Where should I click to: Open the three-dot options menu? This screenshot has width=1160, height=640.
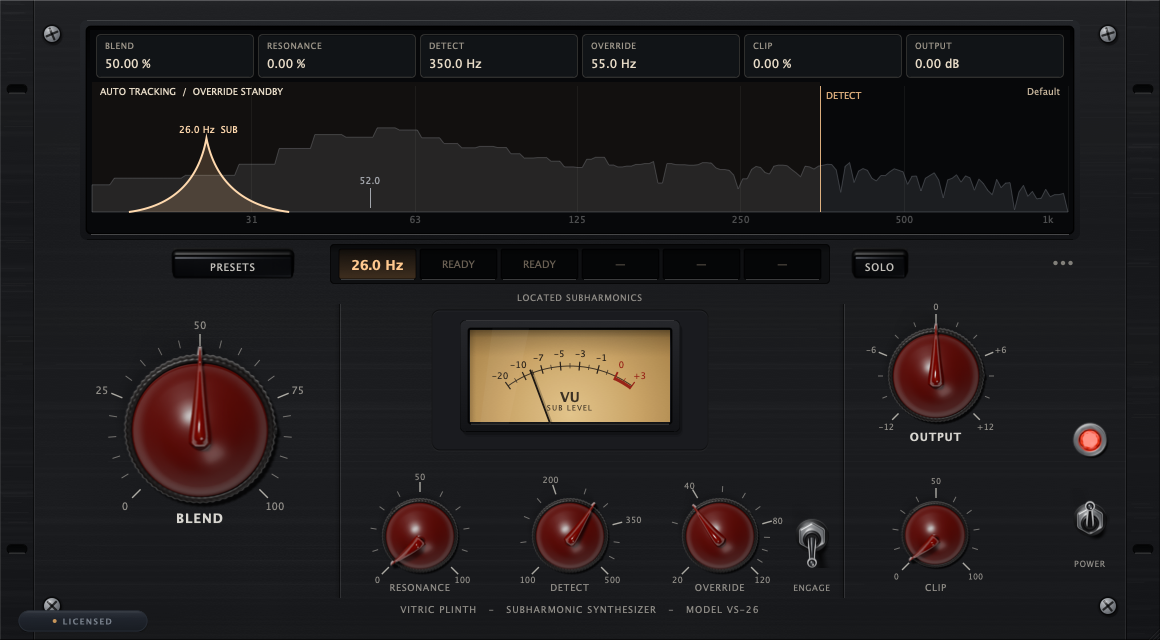(1063, 263)
